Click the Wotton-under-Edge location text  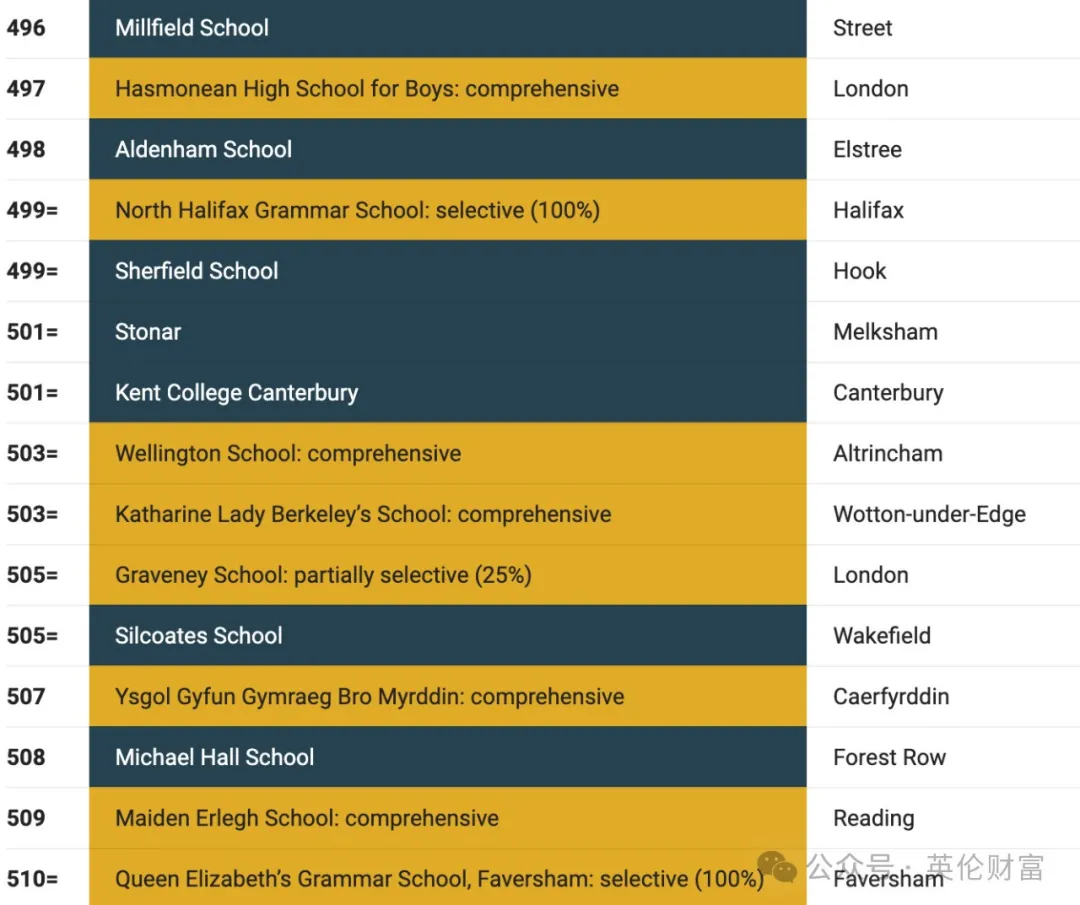(929, 514)
